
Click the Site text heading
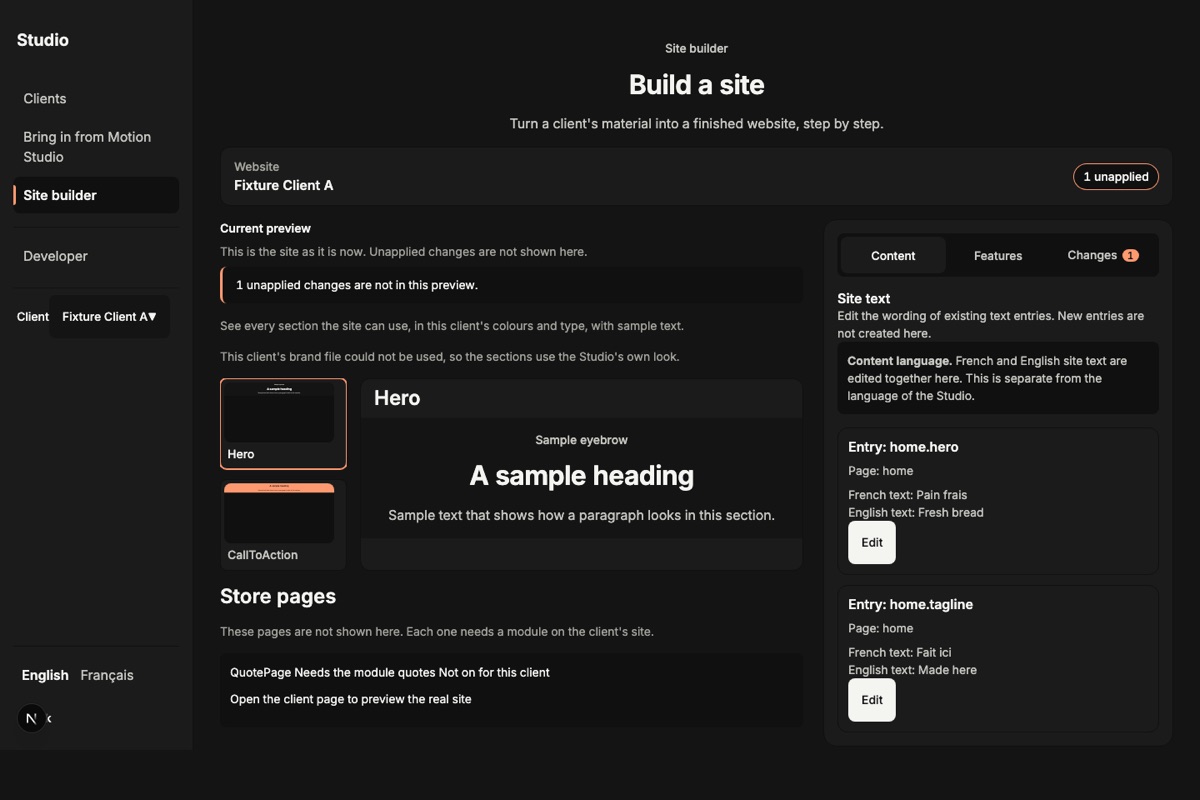tap(864, 298)
